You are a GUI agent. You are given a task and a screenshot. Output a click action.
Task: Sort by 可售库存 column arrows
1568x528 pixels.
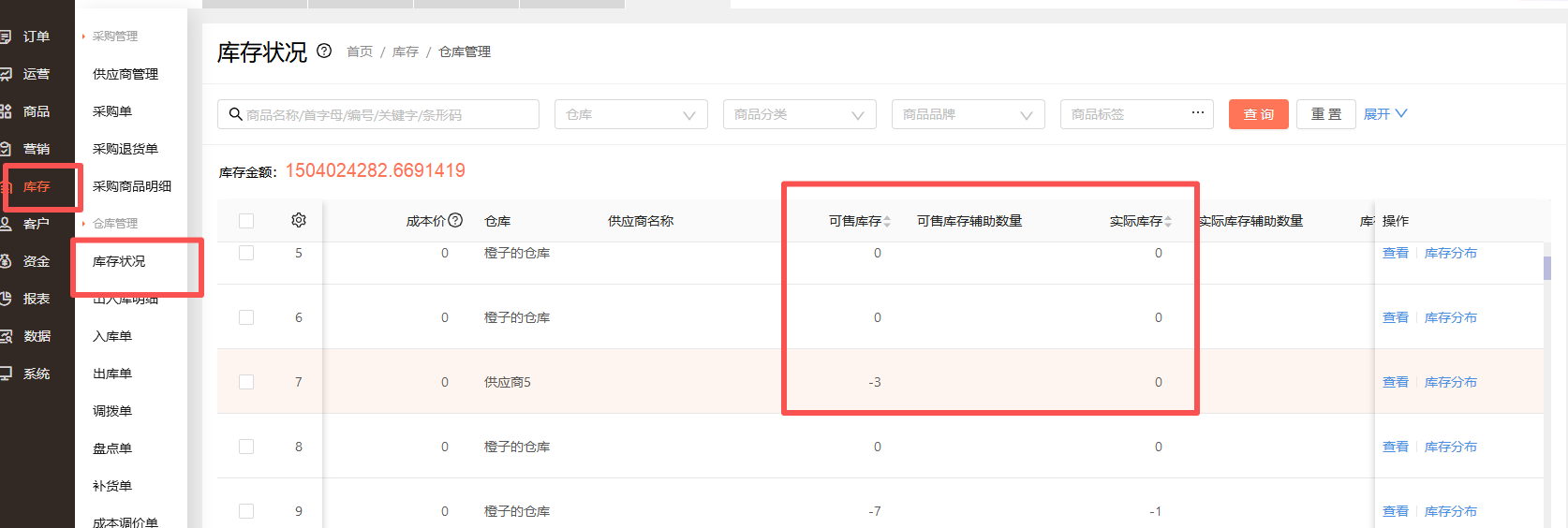click(x=887, y=221)
